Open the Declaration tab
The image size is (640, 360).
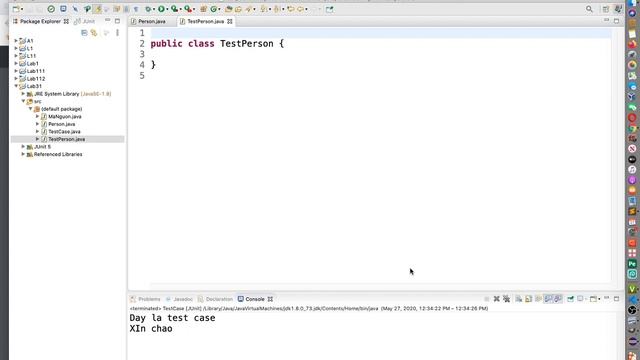point(216,299)
